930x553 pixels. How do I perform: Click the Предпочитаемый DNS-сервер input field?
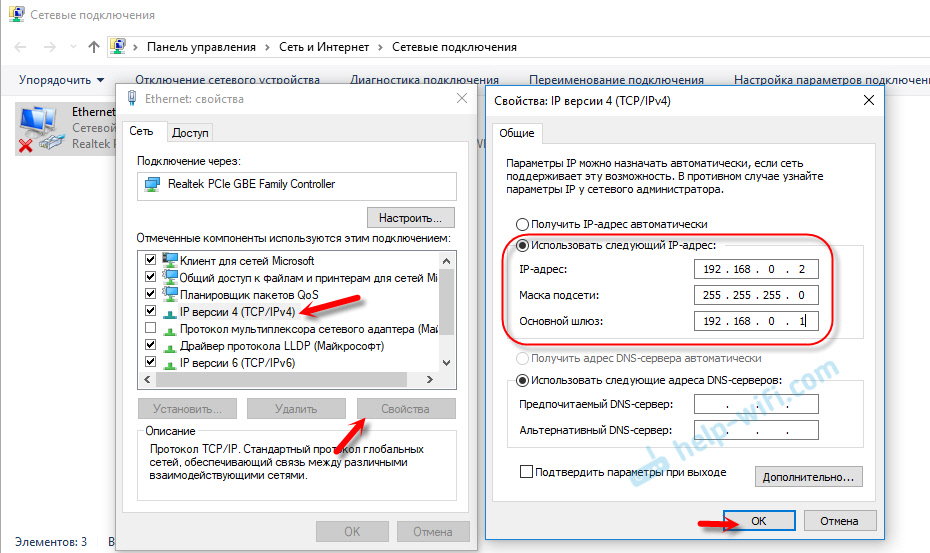coord(754,405)
